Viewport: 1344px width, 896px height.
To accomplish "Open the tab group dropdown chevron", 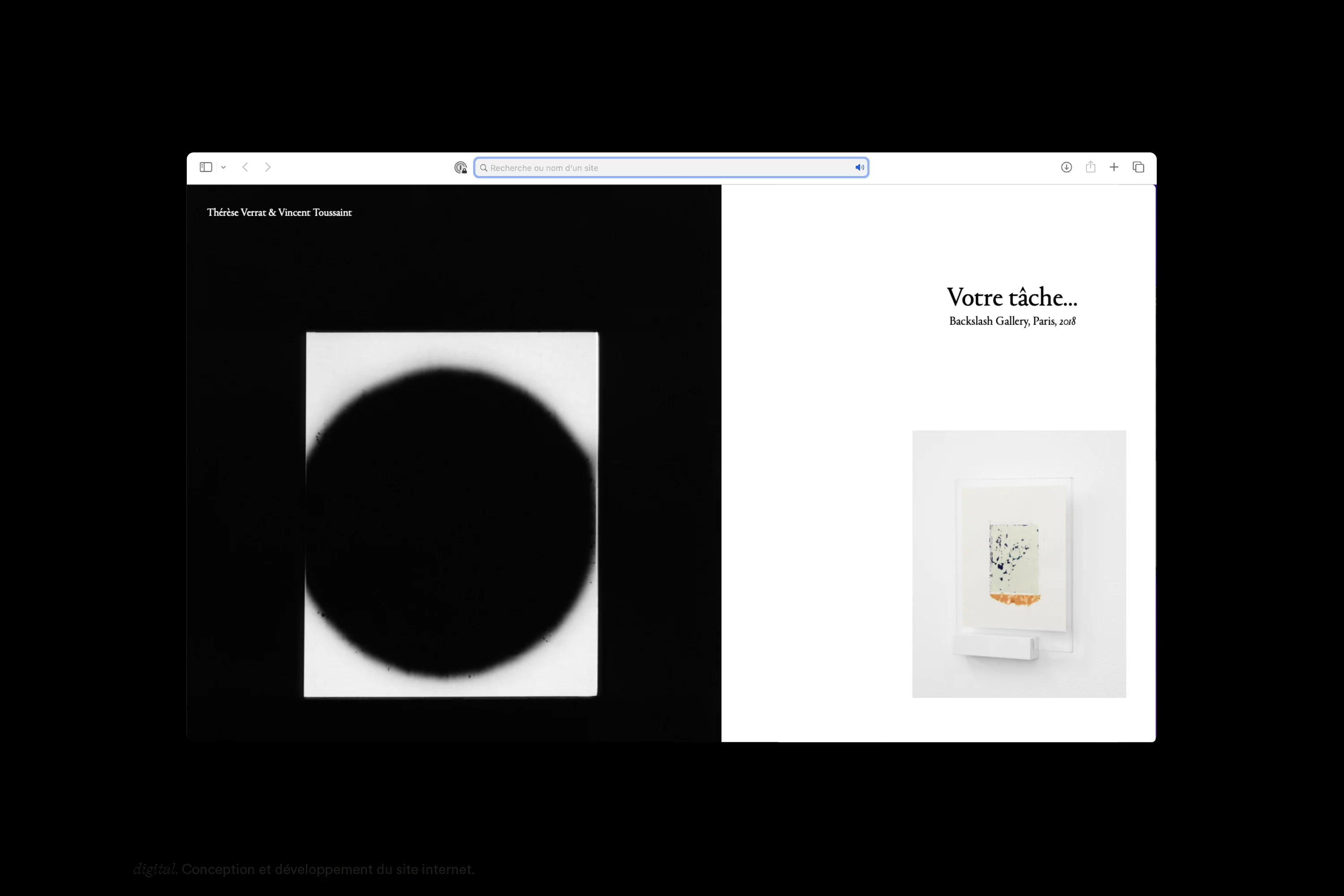I will [224, 168].
